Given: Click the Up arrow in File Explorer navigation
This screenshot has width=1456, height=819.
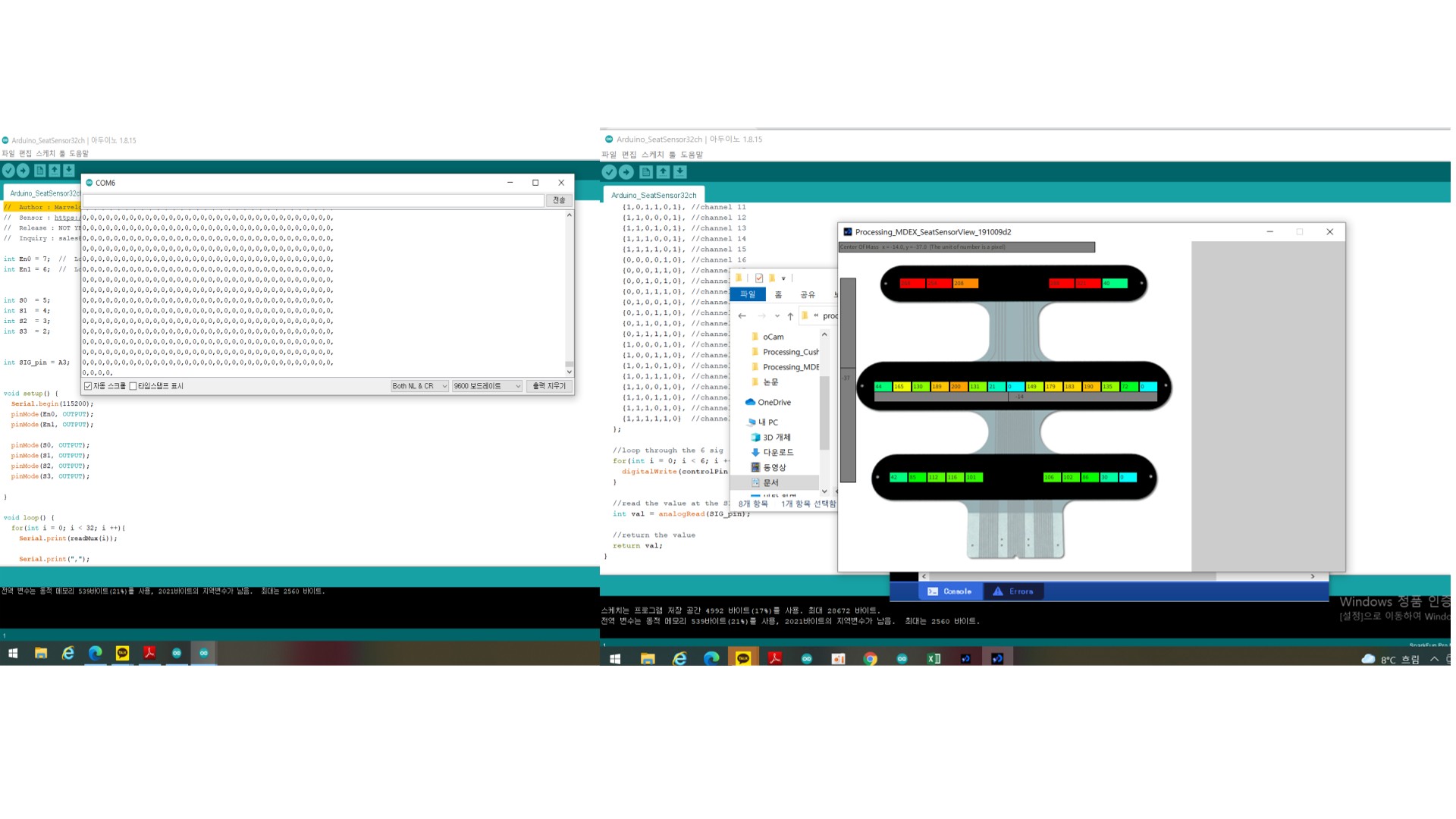Looking at the screenshot, I should point(790,316).
